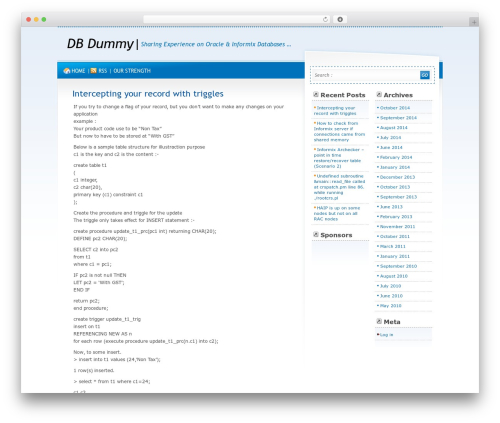This screenshot has width=500, height=423.
Task: Open recent post How to check from Informix server
Action: (x=339, y=131)
